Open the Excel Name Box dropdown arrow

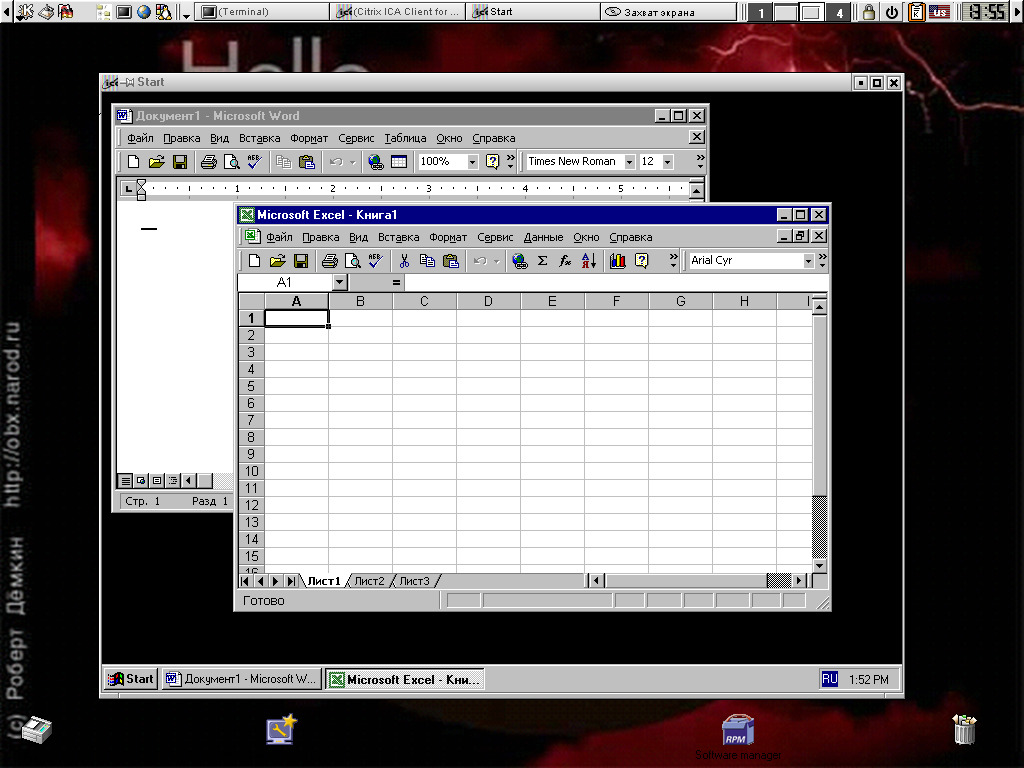pyautogui.click(x=340, y=282)
